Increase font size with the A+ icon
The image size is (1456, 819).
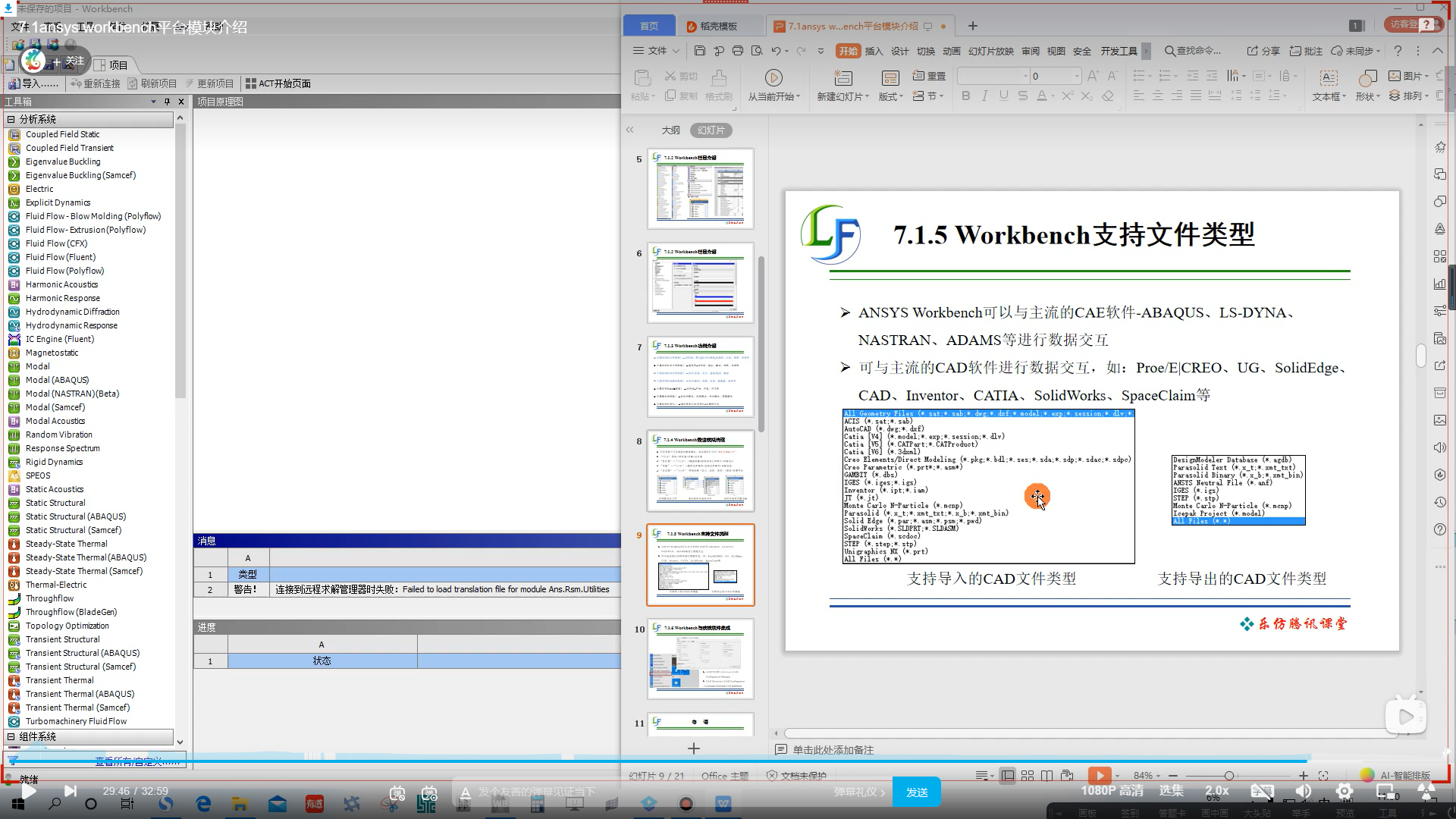point(1093,76)
